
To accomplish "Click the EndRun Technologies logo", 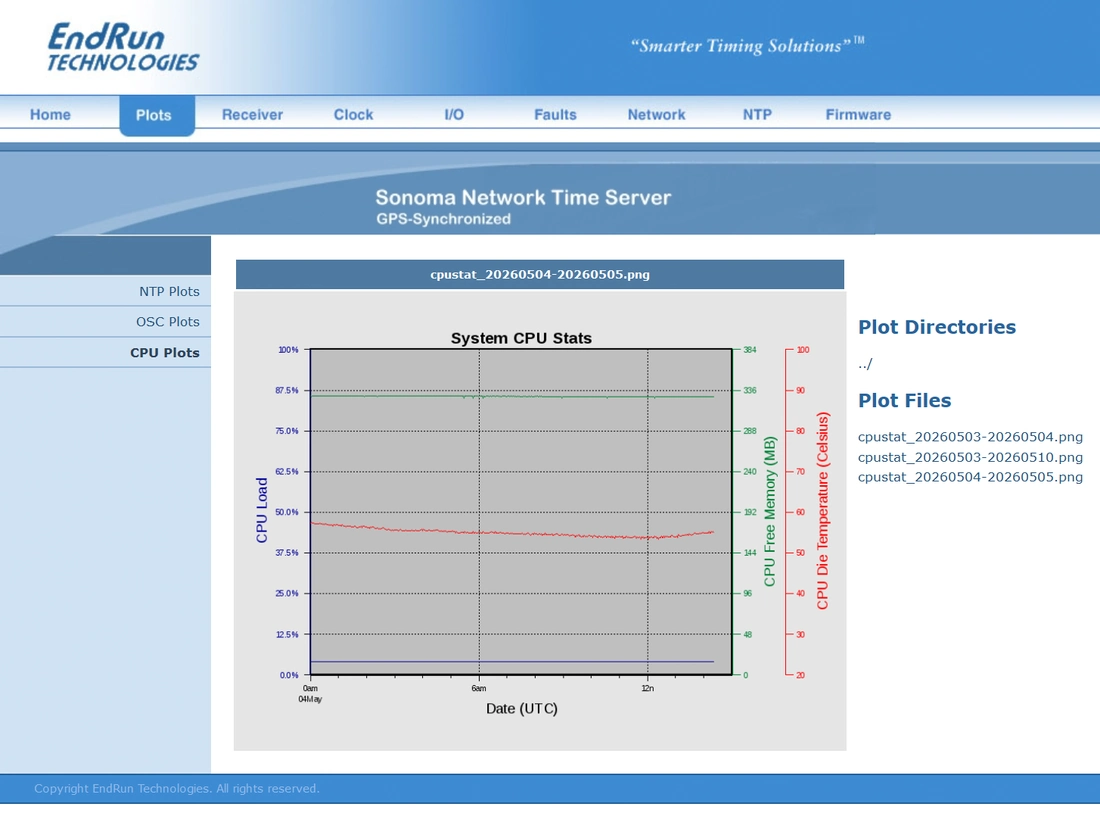I will (123, 47).
